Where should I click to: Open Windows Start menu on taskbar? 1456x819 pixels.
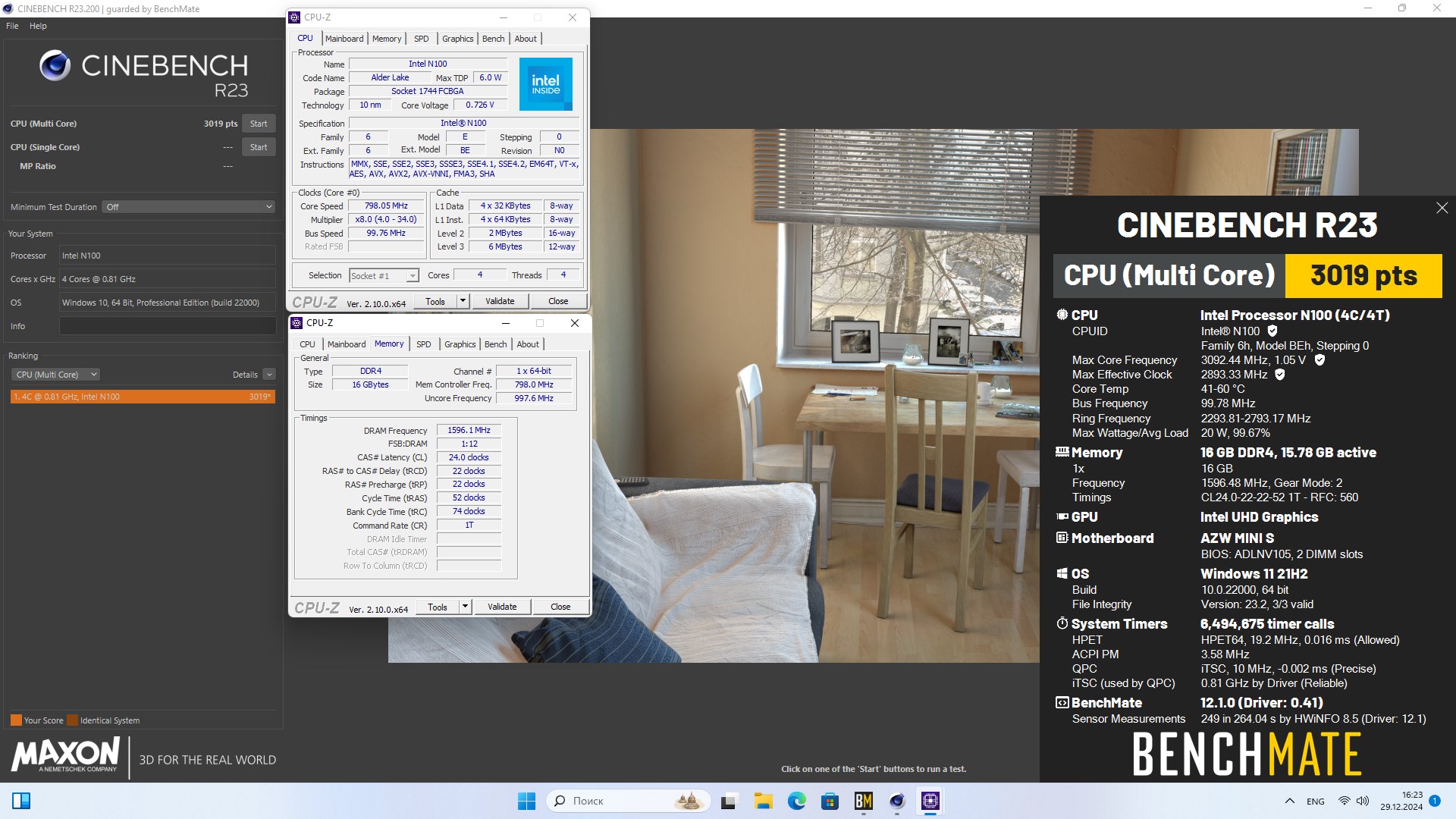tap(526, 801)
